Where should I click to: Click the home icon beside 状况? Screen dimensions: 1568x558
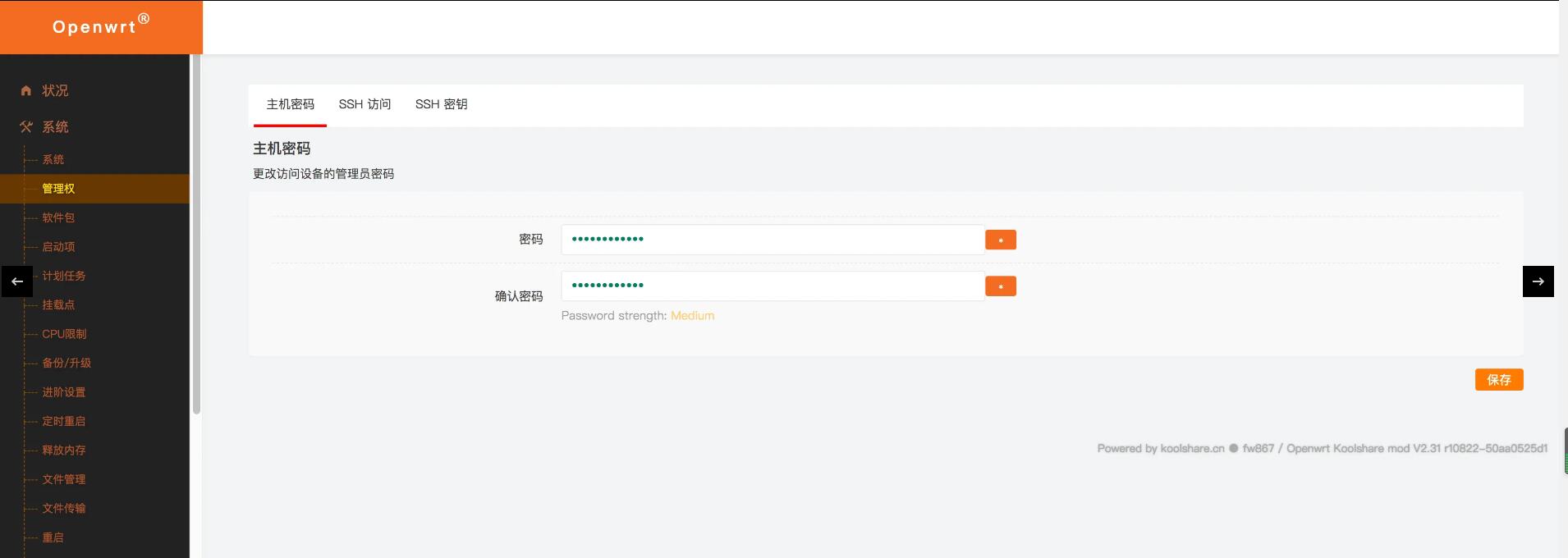pyautogui.click(x=26, y=91)
